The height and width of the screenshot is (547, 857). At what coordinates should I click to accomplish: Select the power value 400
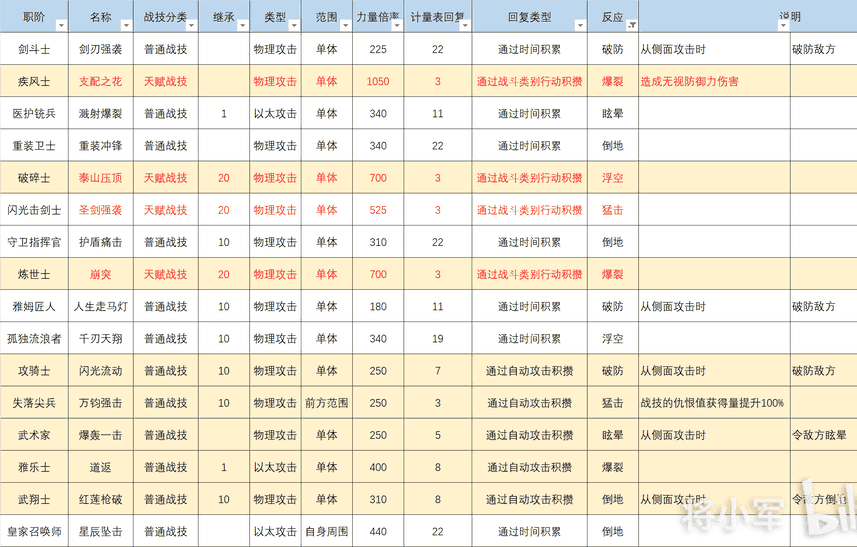(378, 467)
